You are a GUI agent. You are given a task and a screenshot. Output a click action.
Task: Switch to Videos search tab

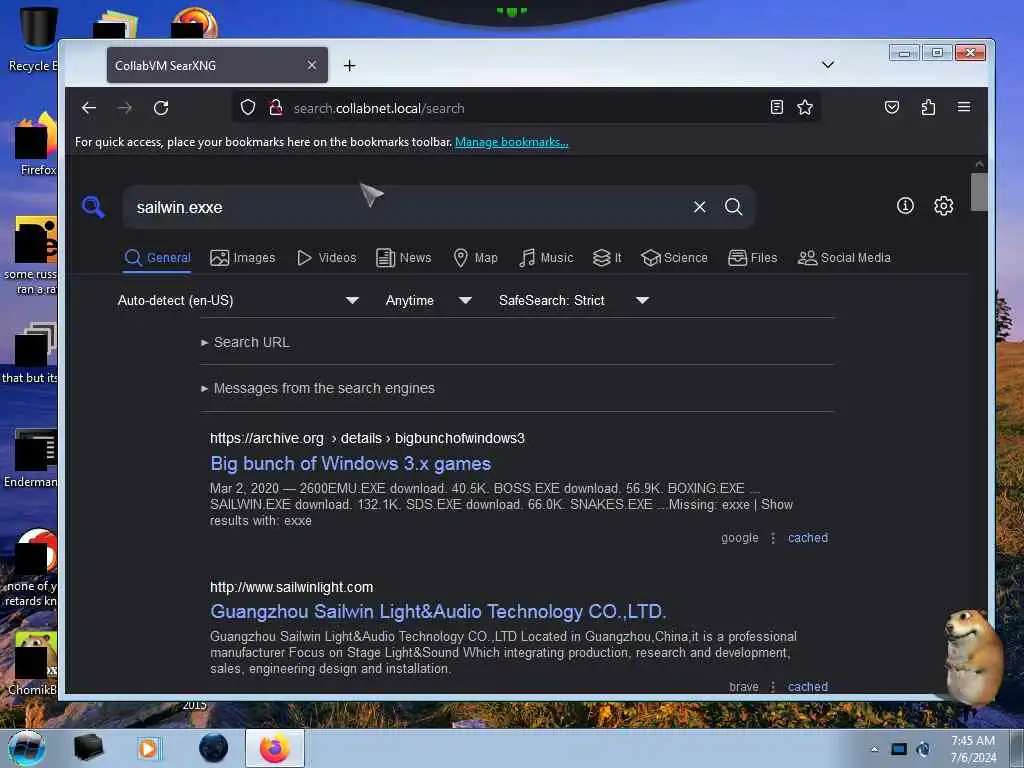click(x=327, y=258)
